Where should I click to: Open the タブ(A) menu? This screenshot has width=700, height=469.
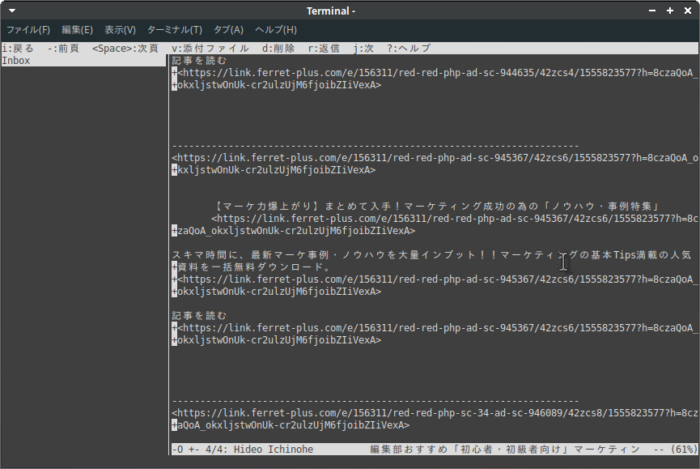(x=228, y=30)
